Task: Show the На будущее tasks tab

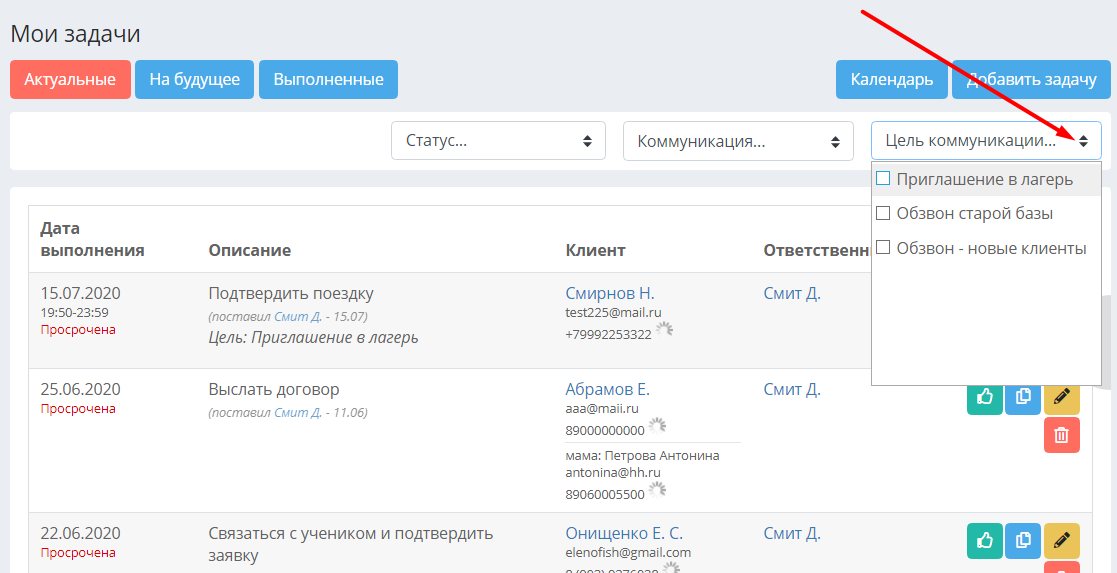Action: (x=194, y=79)
